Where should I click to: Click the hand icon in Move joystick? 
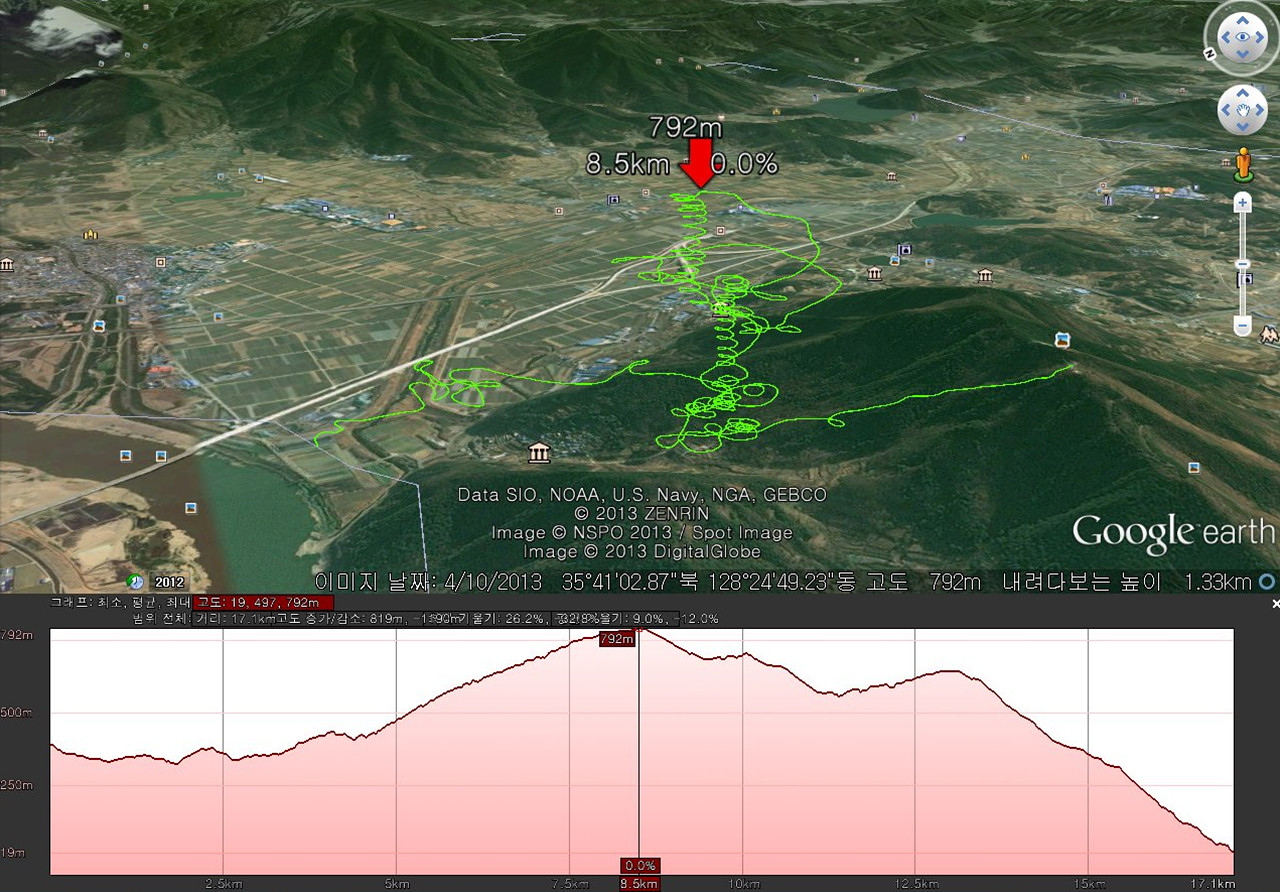1242,110
